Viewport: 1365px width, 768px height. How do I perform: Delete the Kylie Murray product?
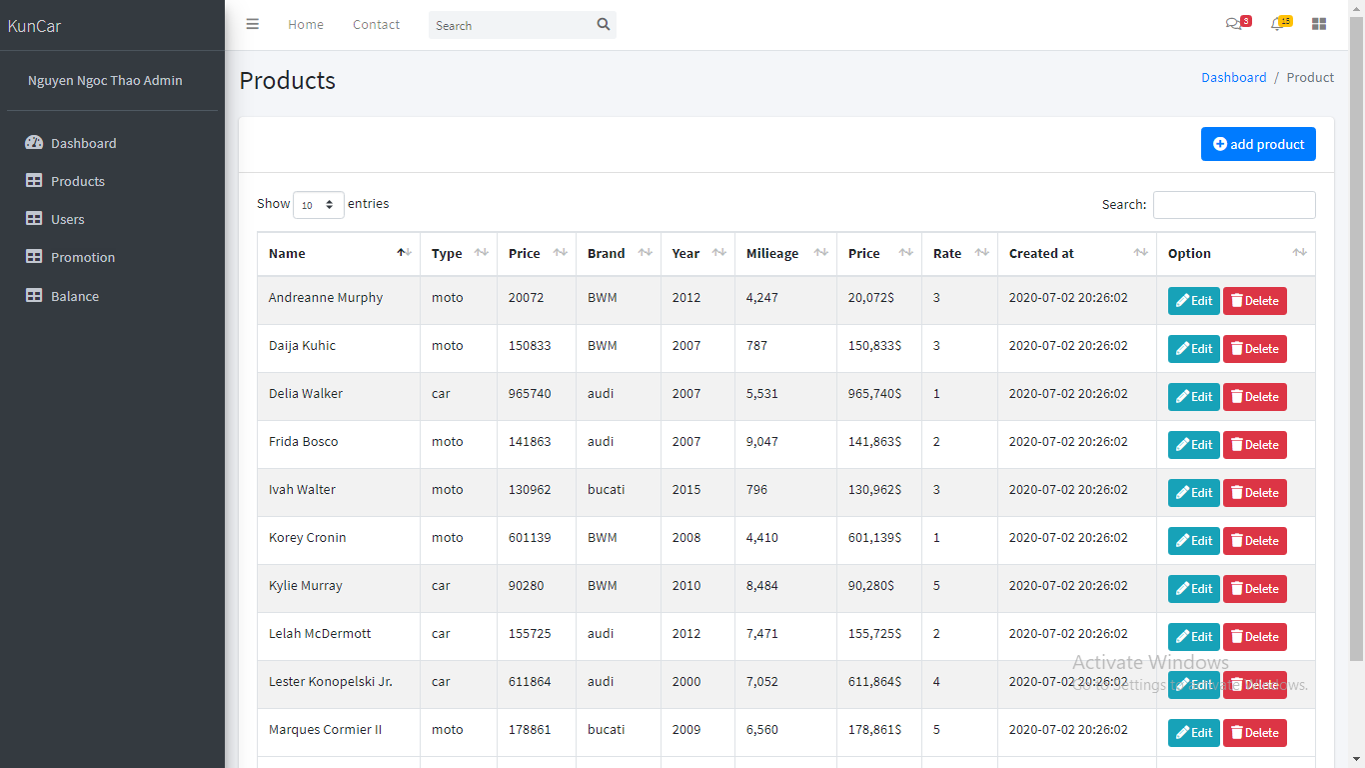(1255, 589)
